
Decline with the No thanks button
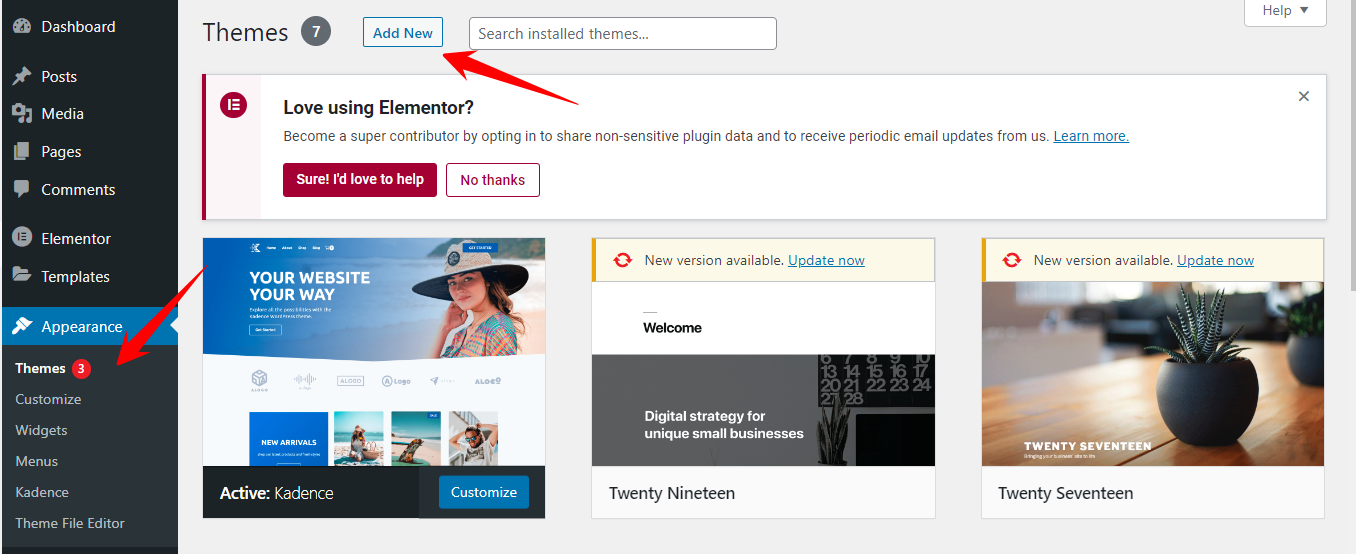pyautogui.click(x=492, y=180)
